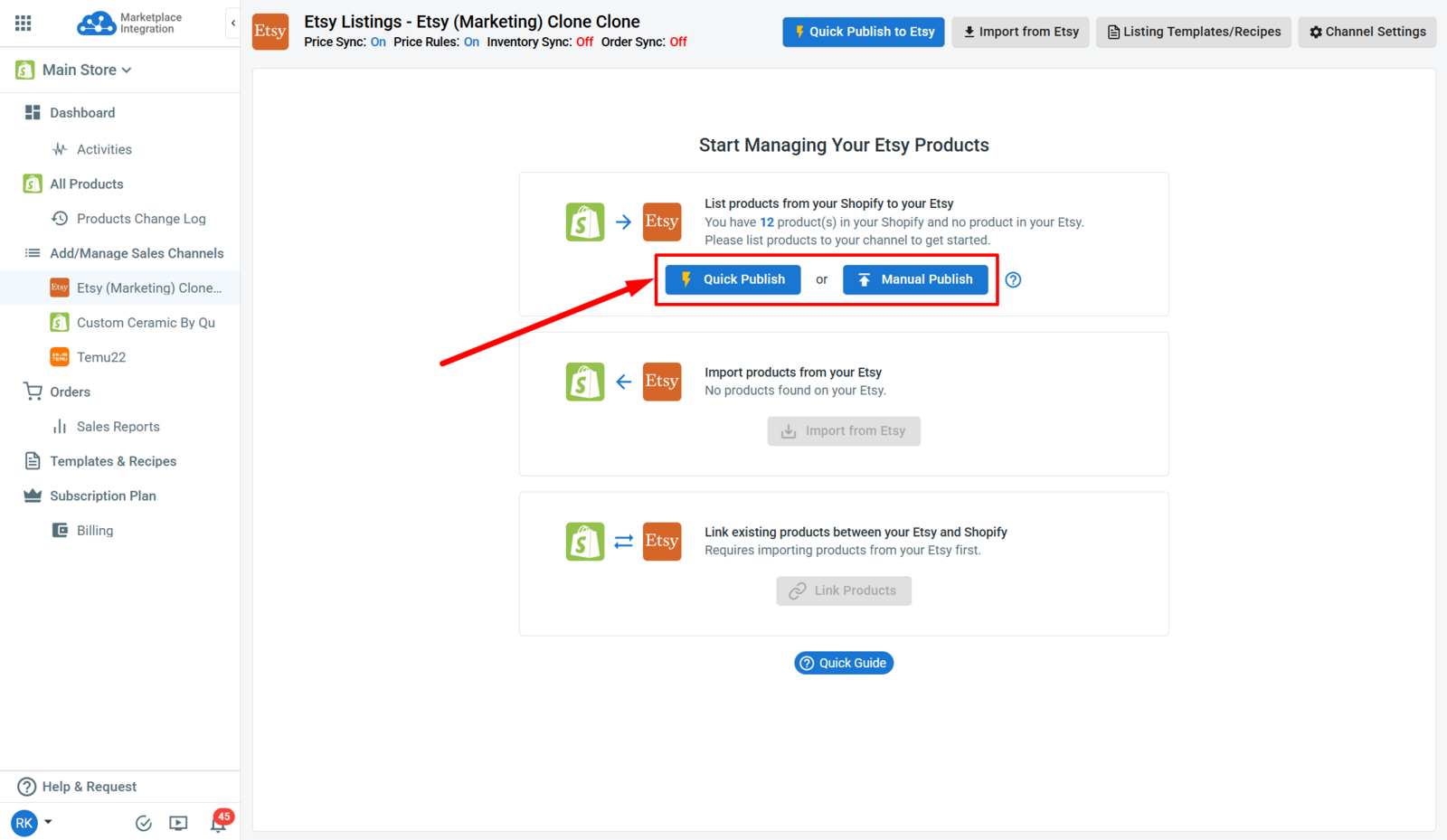The width and height of the screenshot is (1447, 840).
Task: Click the Manual Publish button
Action: tap(915, 279)
